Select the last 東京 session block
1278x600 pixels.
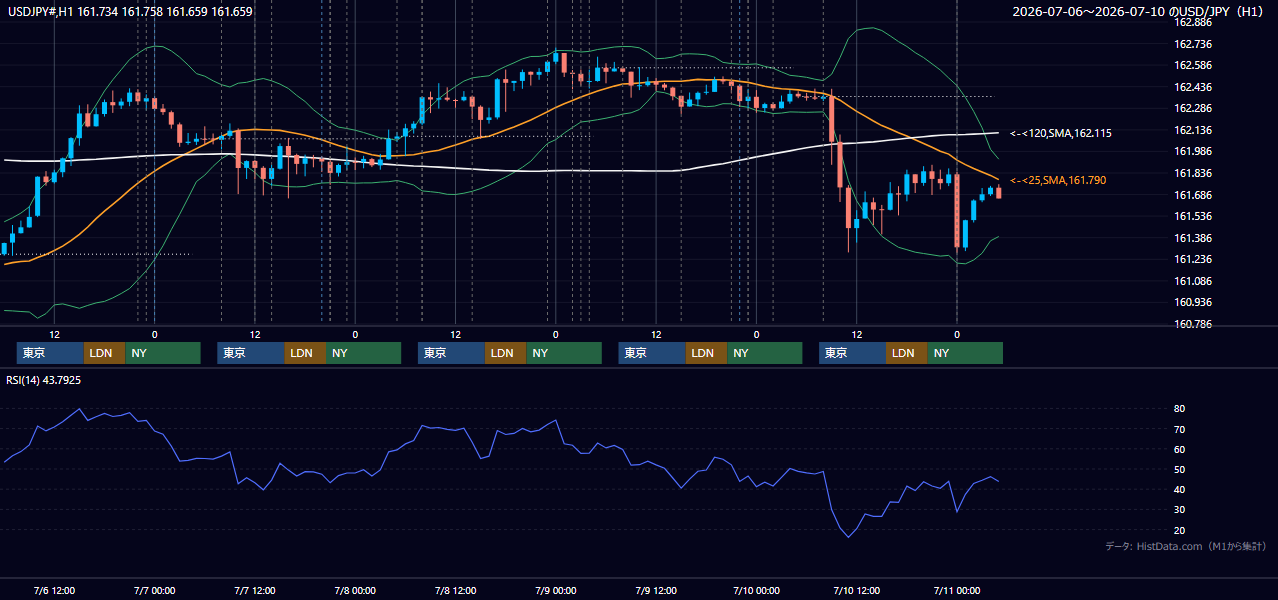852,353
